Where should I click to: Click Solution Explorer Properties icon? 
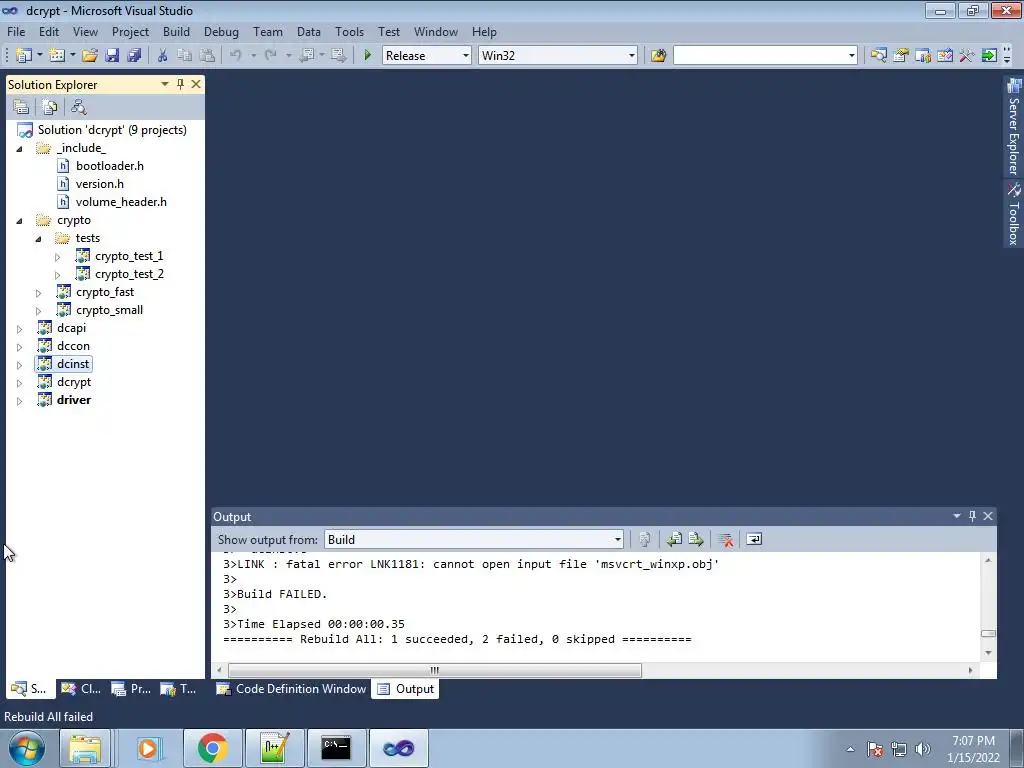pyautogui.click(x=21, y=106)
